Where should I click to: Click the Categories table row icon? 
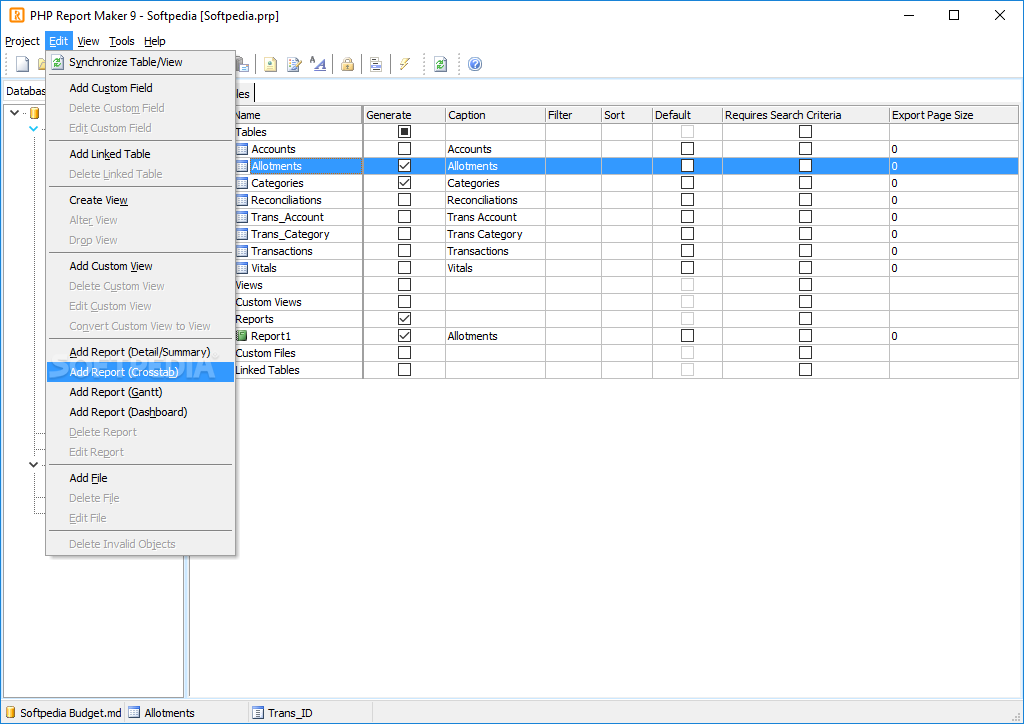pos(242,183)
